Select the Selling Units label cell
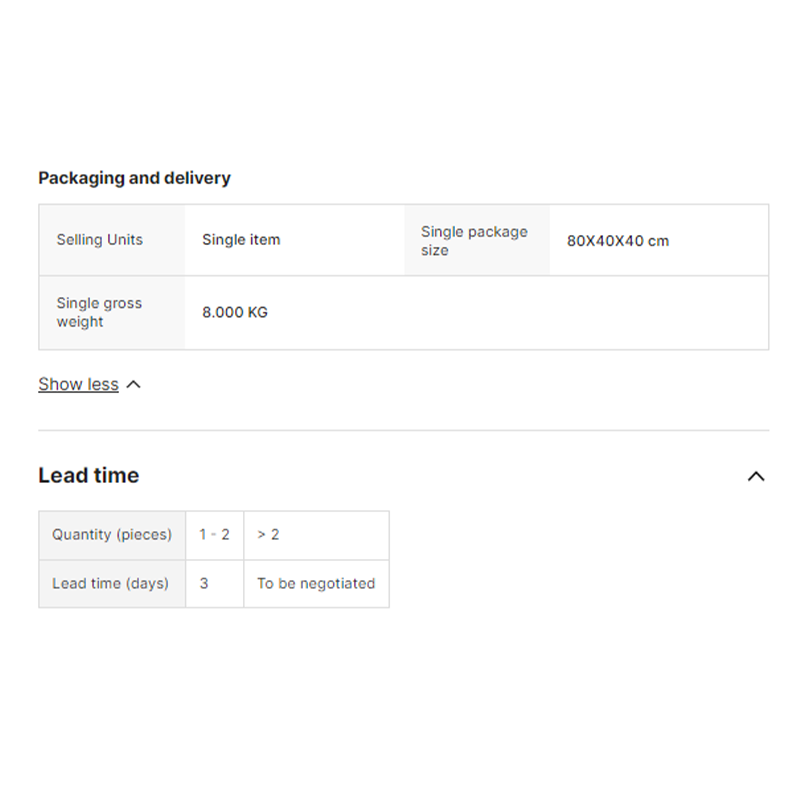 (x=100, y=240)
